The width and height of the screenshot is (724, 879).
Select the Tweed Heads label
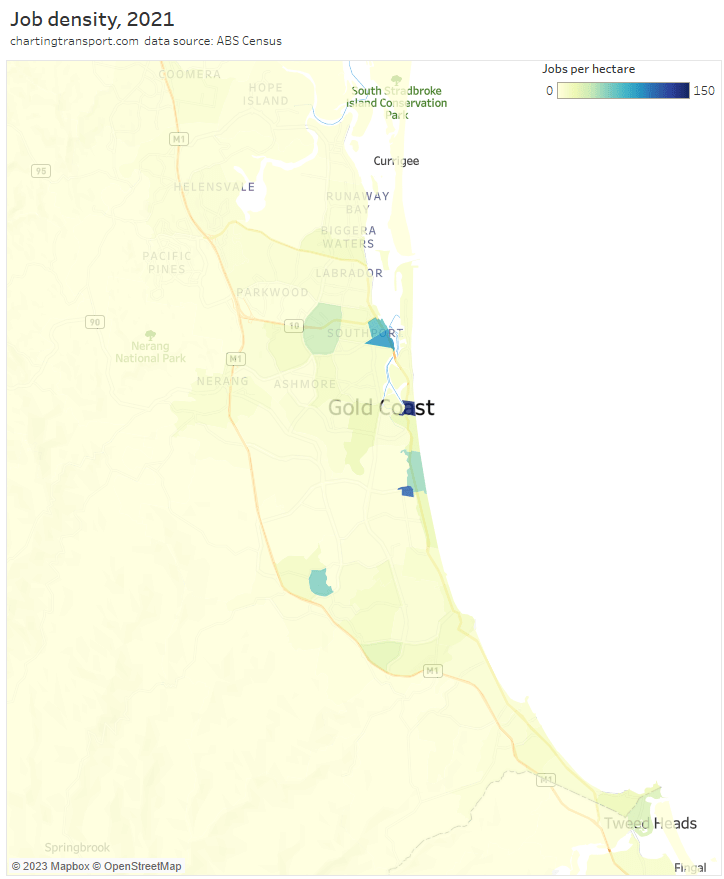(x=650, y=823)
